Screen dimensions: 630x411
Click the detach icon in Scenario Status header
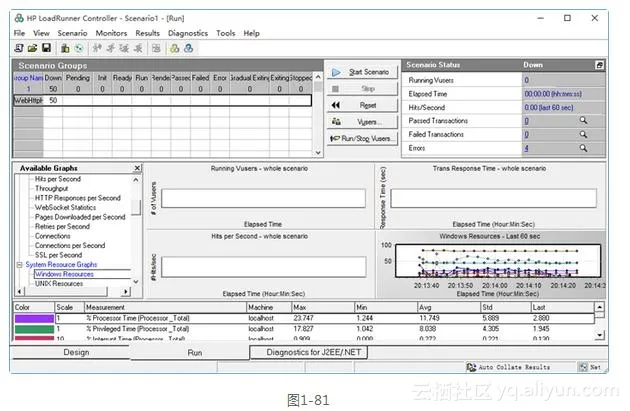click(599, 65)
